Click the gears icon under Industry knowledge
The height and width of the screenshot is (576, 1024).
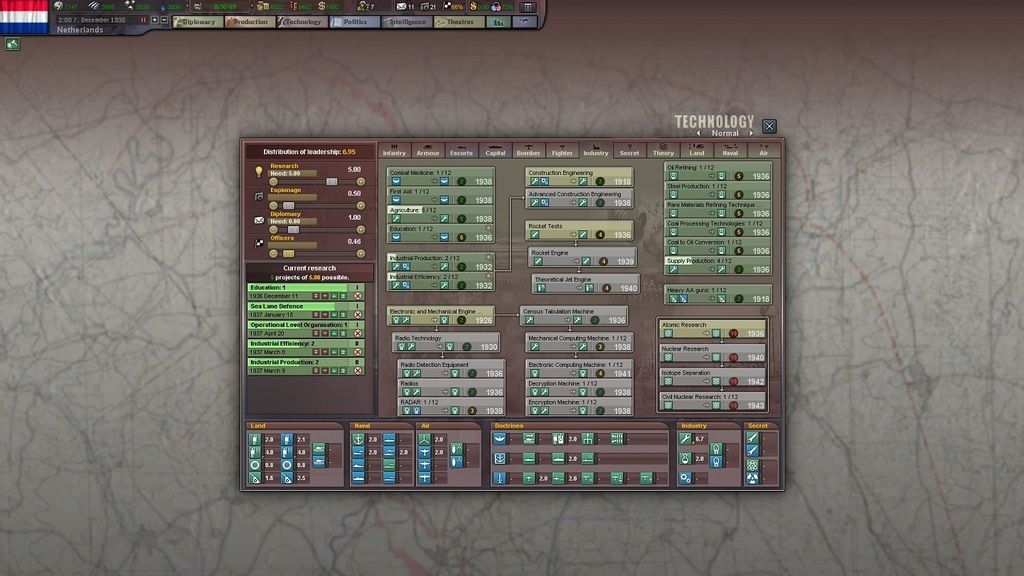(x=684, y=478)
